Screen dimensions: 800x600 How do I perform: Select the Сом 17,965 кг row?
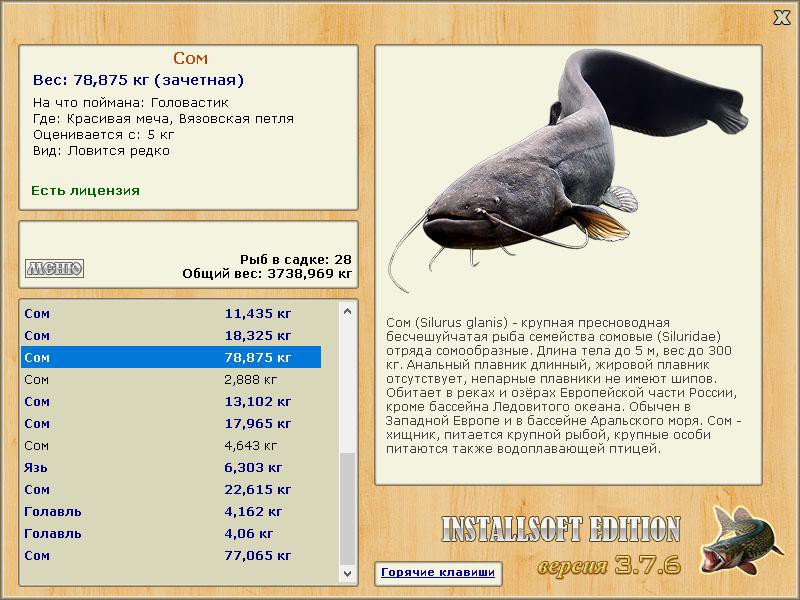click(x=171, y=423)
